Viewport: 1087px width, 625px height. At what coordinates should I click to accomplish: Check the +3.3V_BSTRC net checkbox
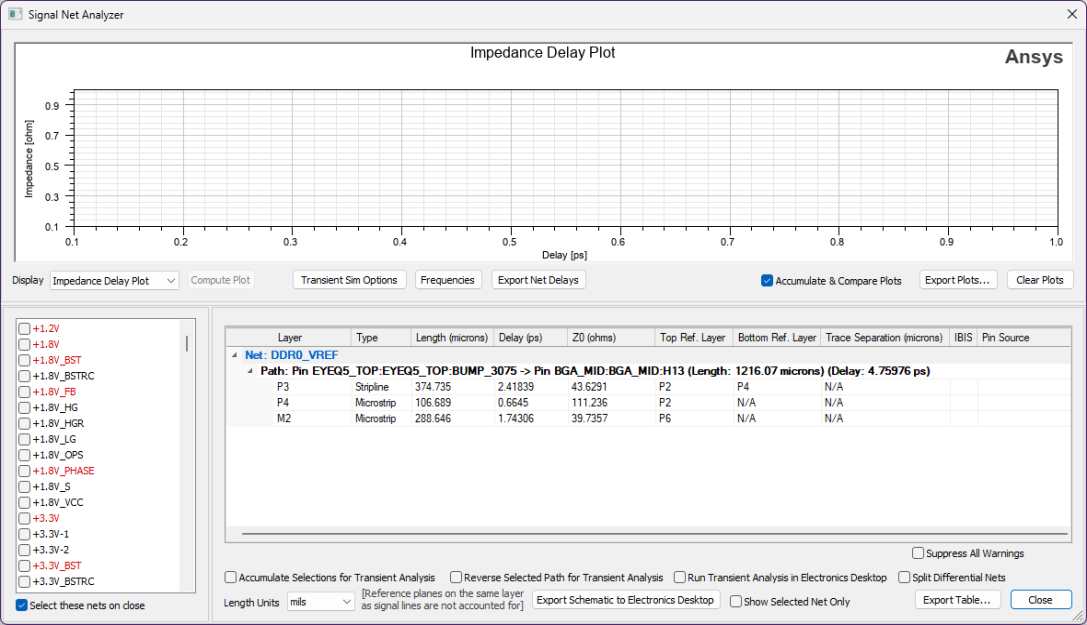pyautogui.click(x=24, y=581)
